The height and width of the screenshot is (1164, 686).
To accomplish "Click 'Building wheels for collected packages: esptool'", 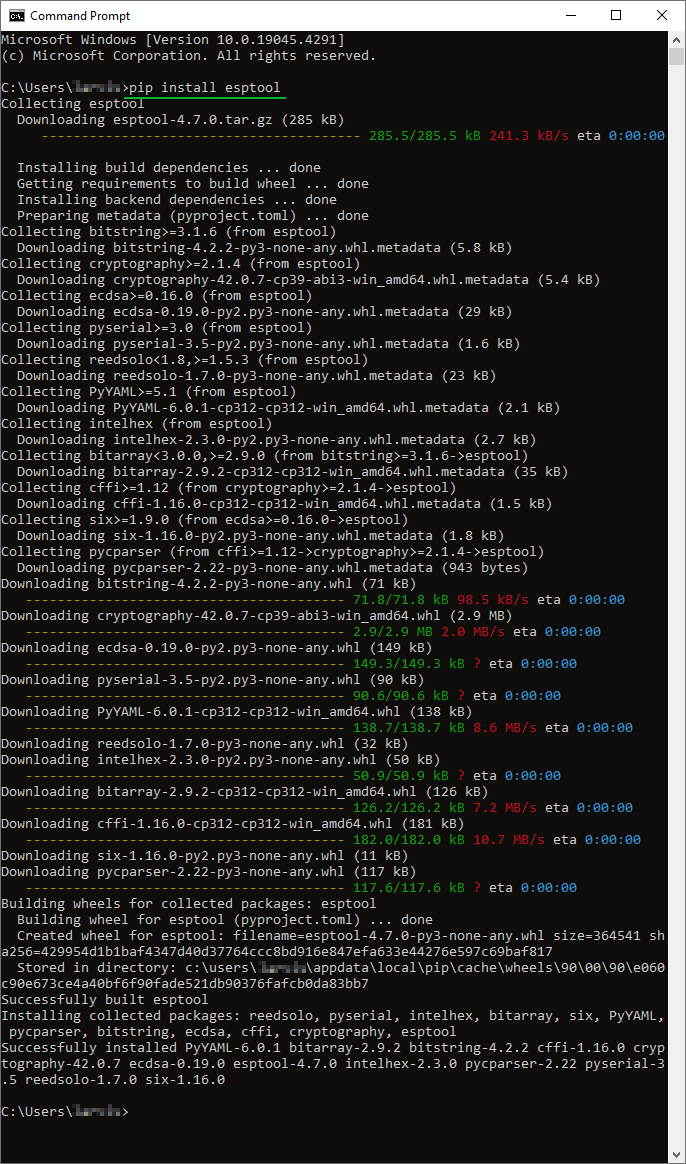I will tap(189, 903).
